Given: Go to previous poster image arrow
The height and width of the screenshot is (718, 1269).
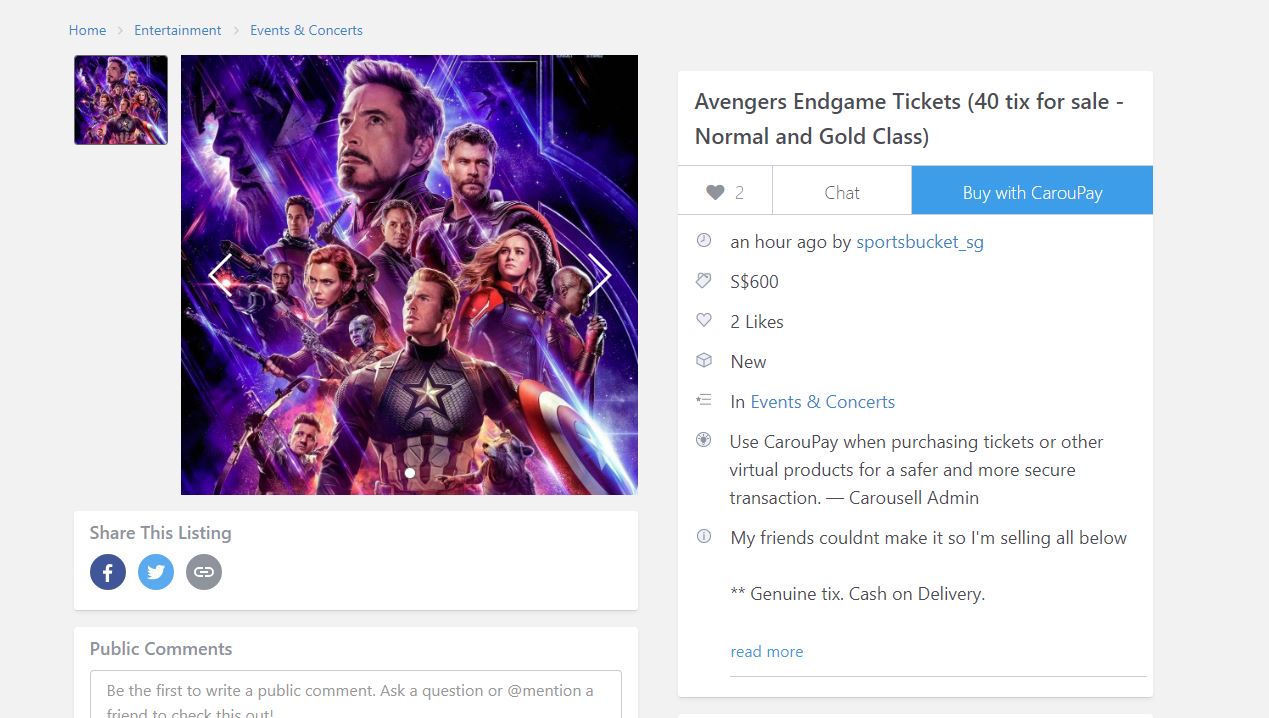Looking at the screenshot, I should (x=220, y=275).
